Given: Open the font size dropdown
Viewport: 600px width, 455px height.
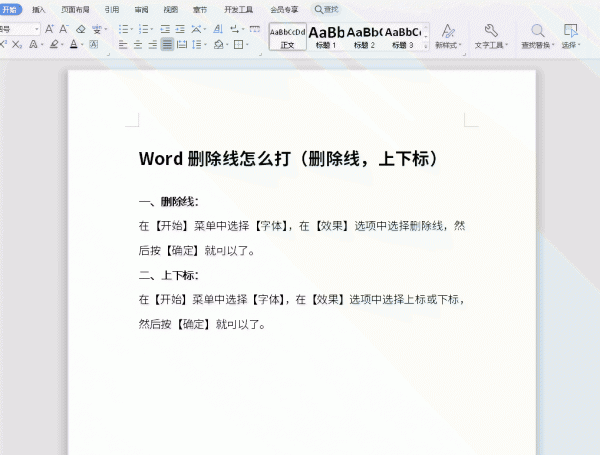Looking at the screenshot, I should pyautogui.click(x=37, y=29).
